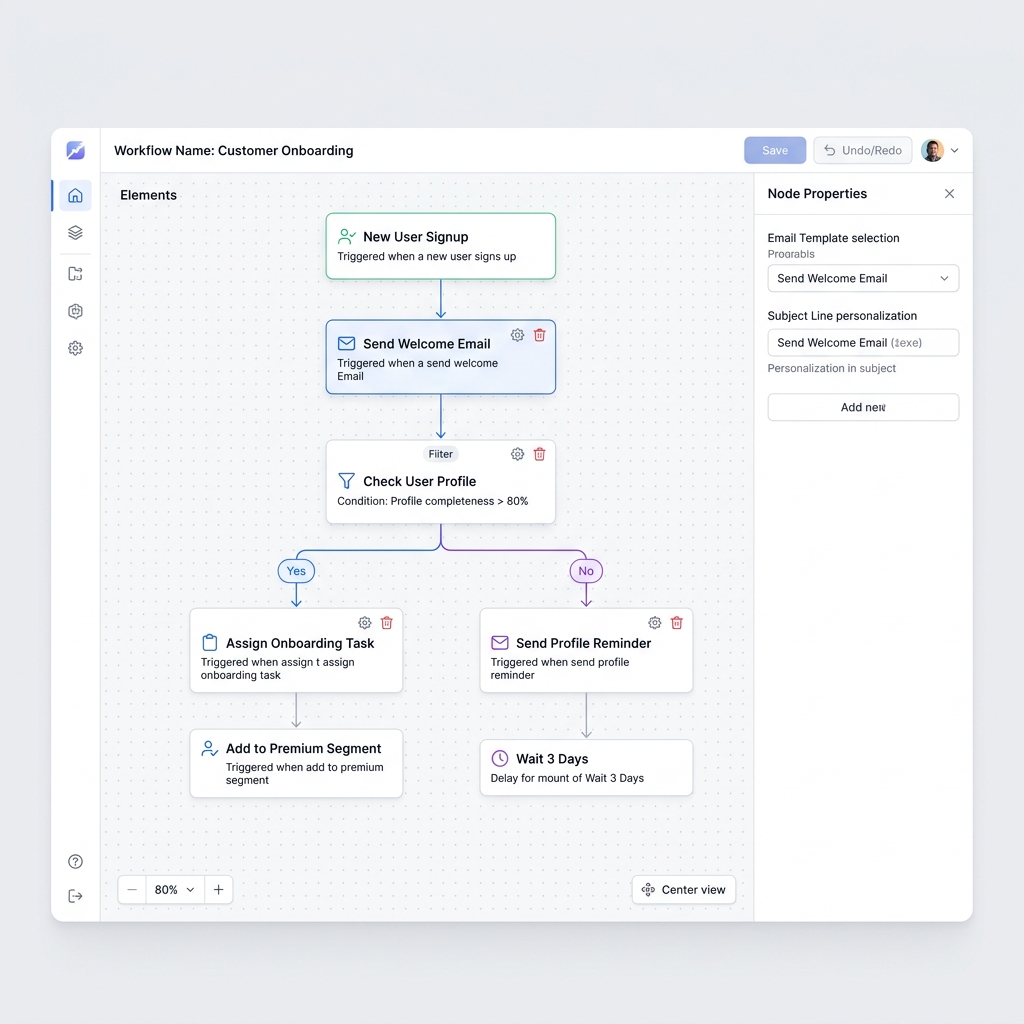Click the robot/AI icon in sidebar
Screen dimensions: 1024x1024
pyautogui.click(x=75, y=311)
